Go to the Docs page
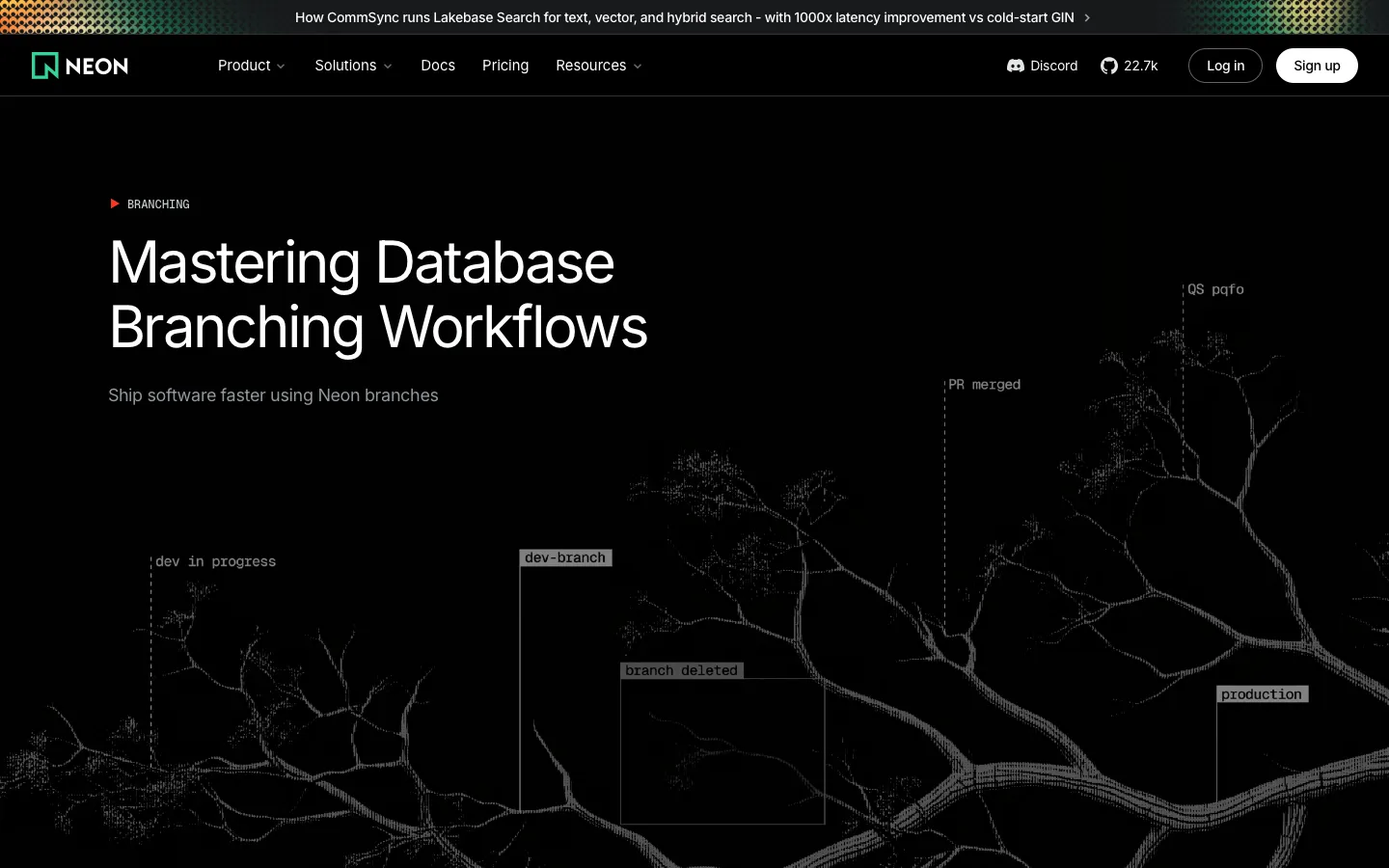 [x=438, y=66]
